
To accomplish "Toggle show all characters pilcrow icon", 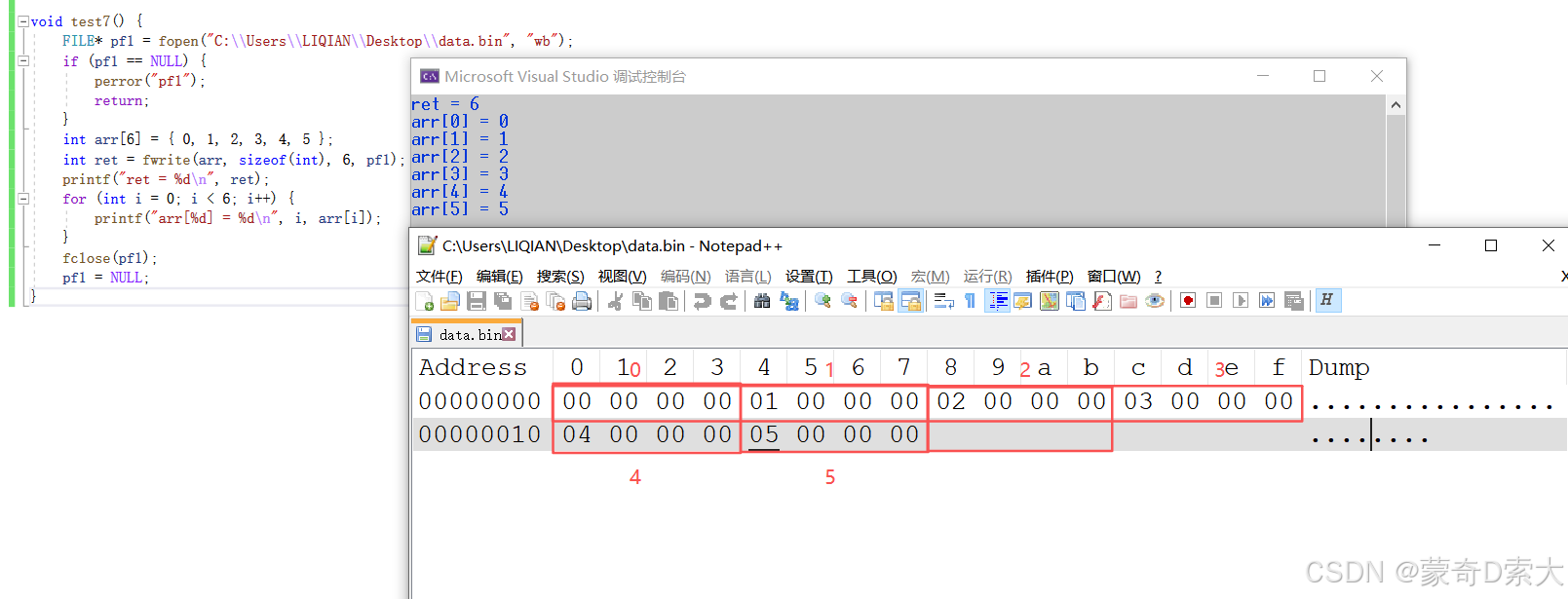I will 970,301.
